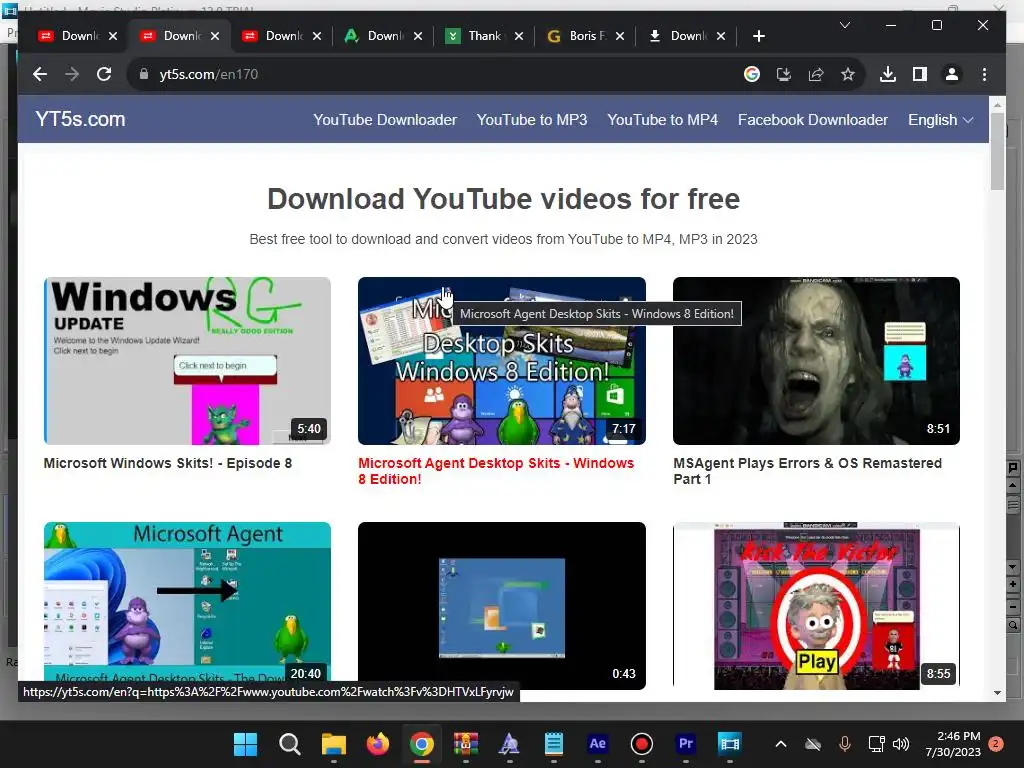This screenshot has width=1024, height=768.
Task: Click the yt5s.com/en170 address bar
Action: [x=431, y=74]
